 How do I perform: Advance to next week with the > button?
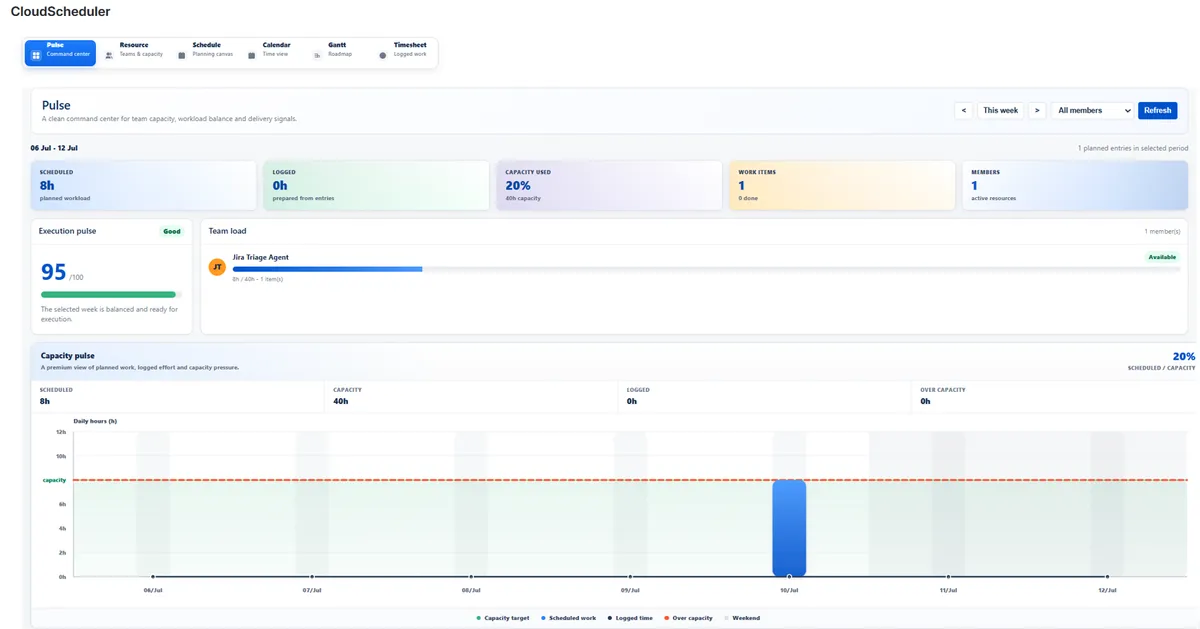click(1037, 110)
